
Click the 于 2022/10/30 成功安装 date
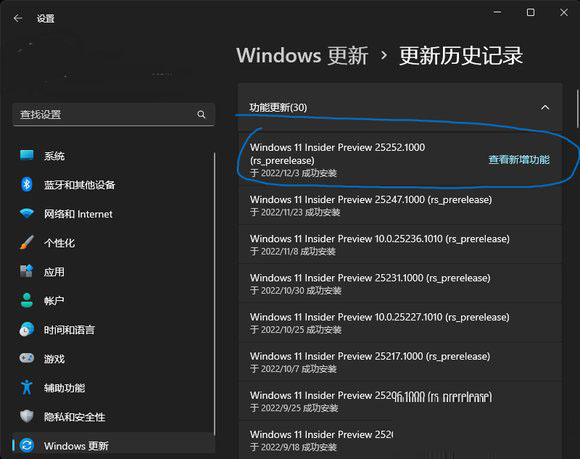[x=296, y=291]
